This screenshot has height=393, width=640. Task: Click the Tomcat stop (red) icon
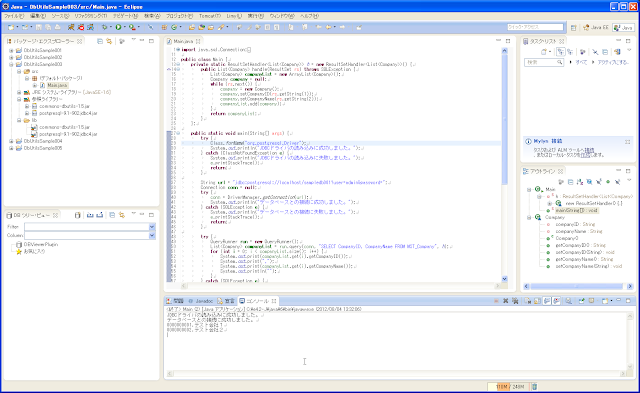(80, 27)
